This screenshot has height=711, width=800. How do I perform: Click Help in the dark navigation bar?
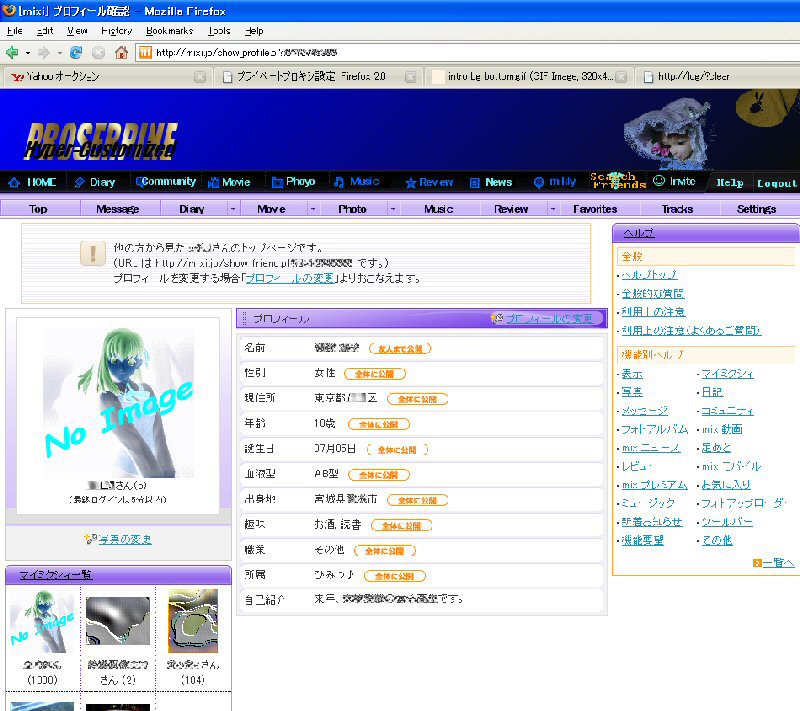point(730,183)
